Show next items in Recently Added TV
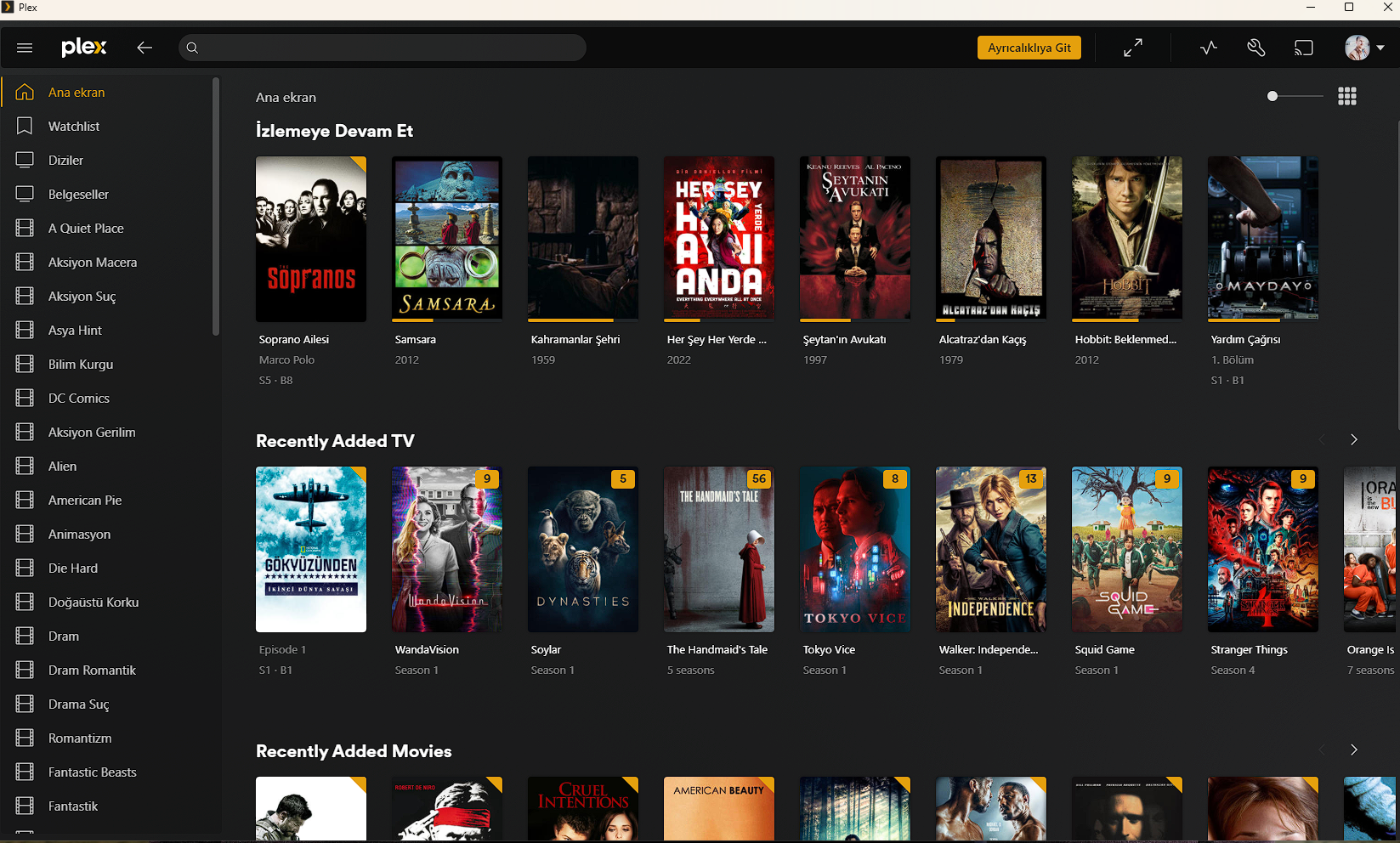This screenshot has width=1400, height=843. [x=1354, y=439]
